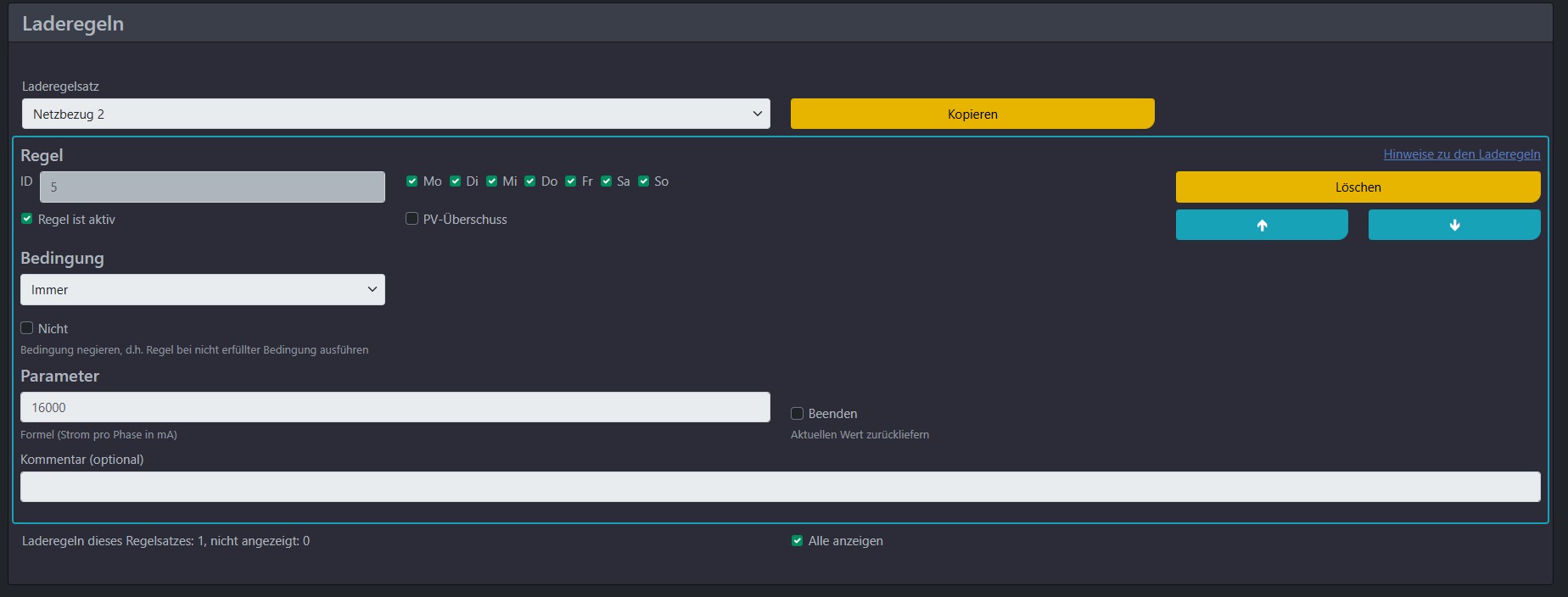Uncheck the So weekday checkbox
The height and width of the screenshot is (597, 1568).
pos(644,181)
